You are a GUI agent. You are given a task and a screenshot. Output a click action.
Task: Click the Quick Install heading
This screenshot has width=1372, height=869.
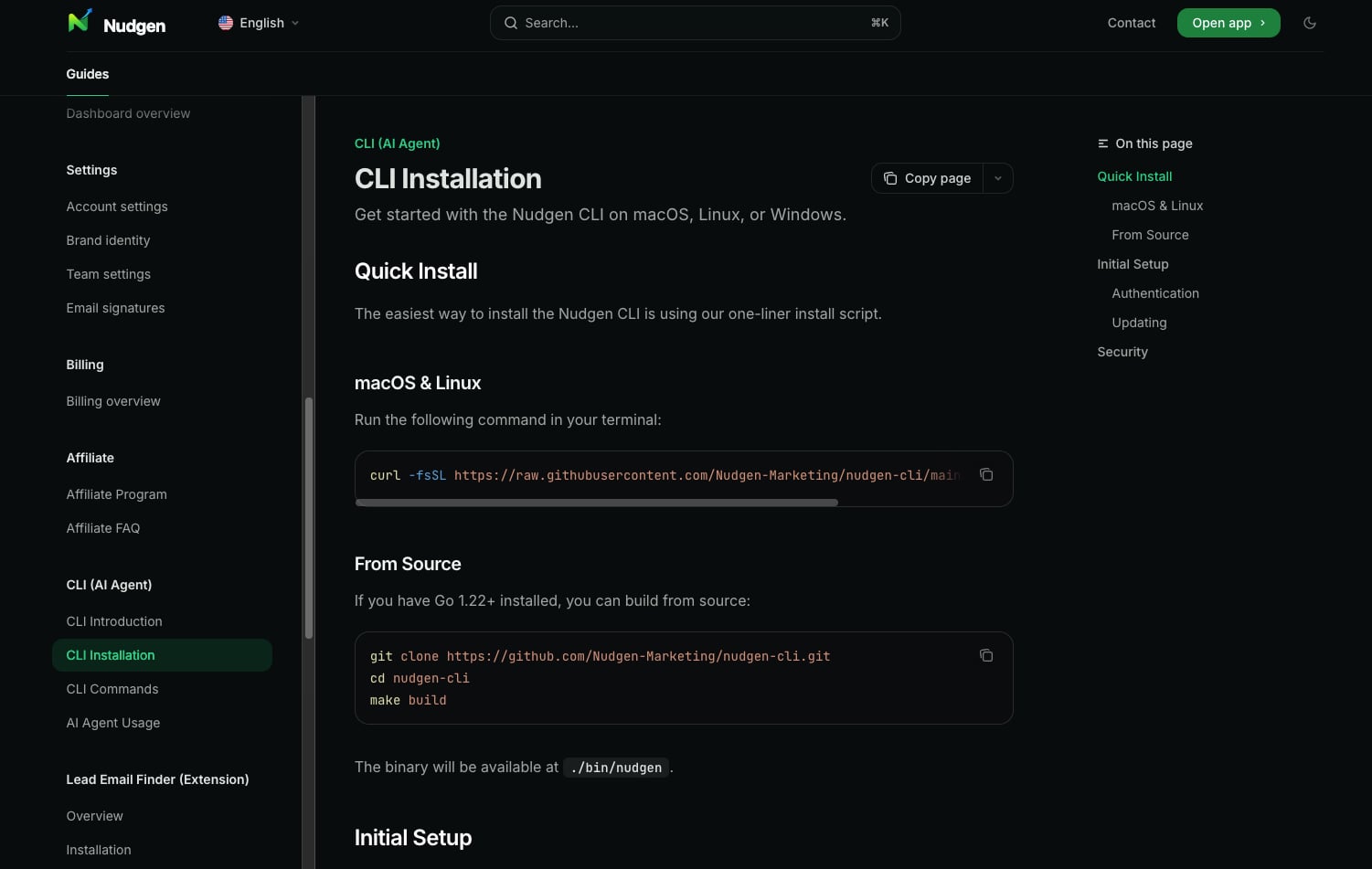tap(416, 271)
